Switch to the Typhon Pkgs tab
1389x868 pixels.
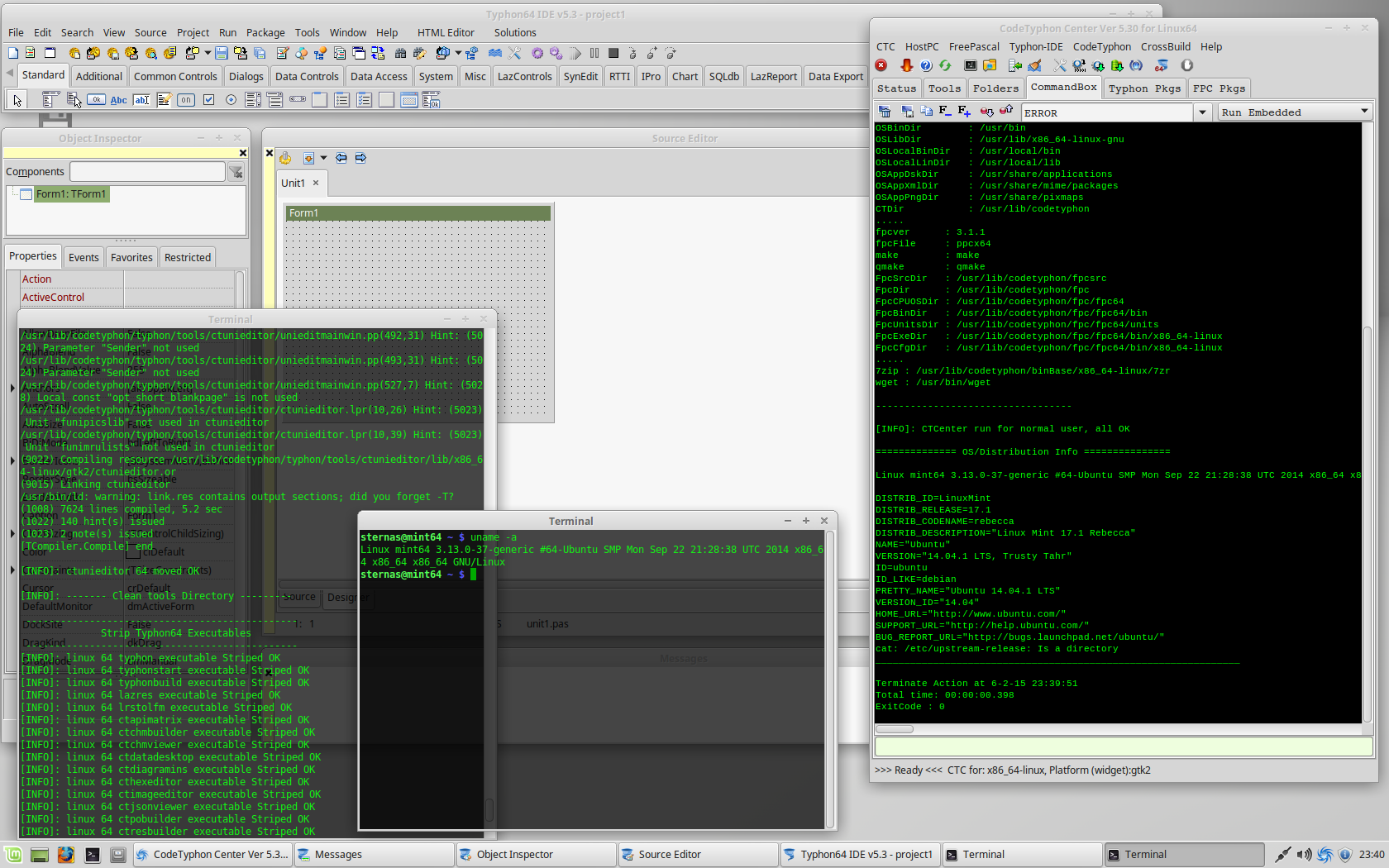(x=1144, y=88)
